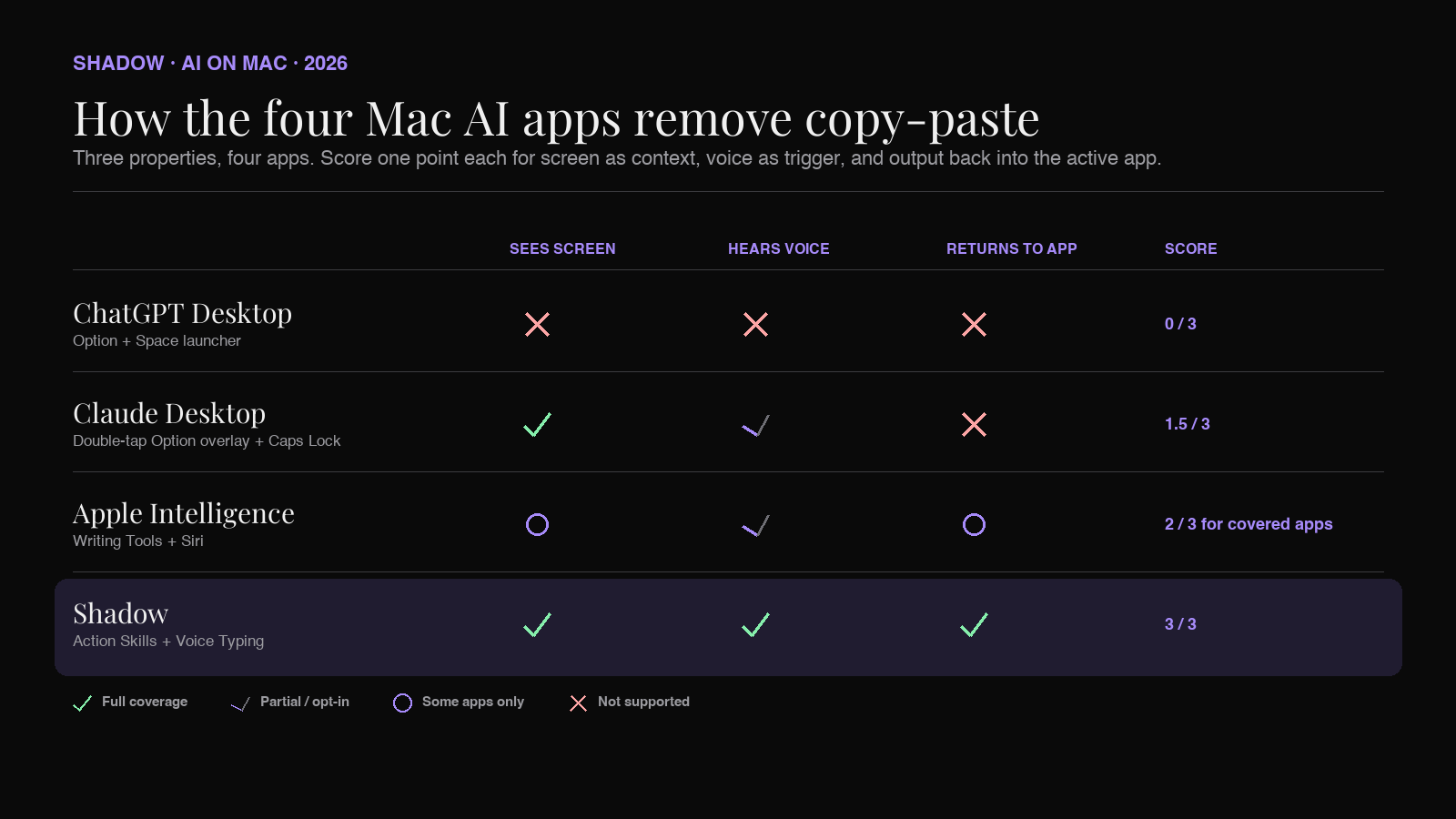The image size is (1456, 819).
Task: Click the Not supported legend X icon
Action: (578, 703)
